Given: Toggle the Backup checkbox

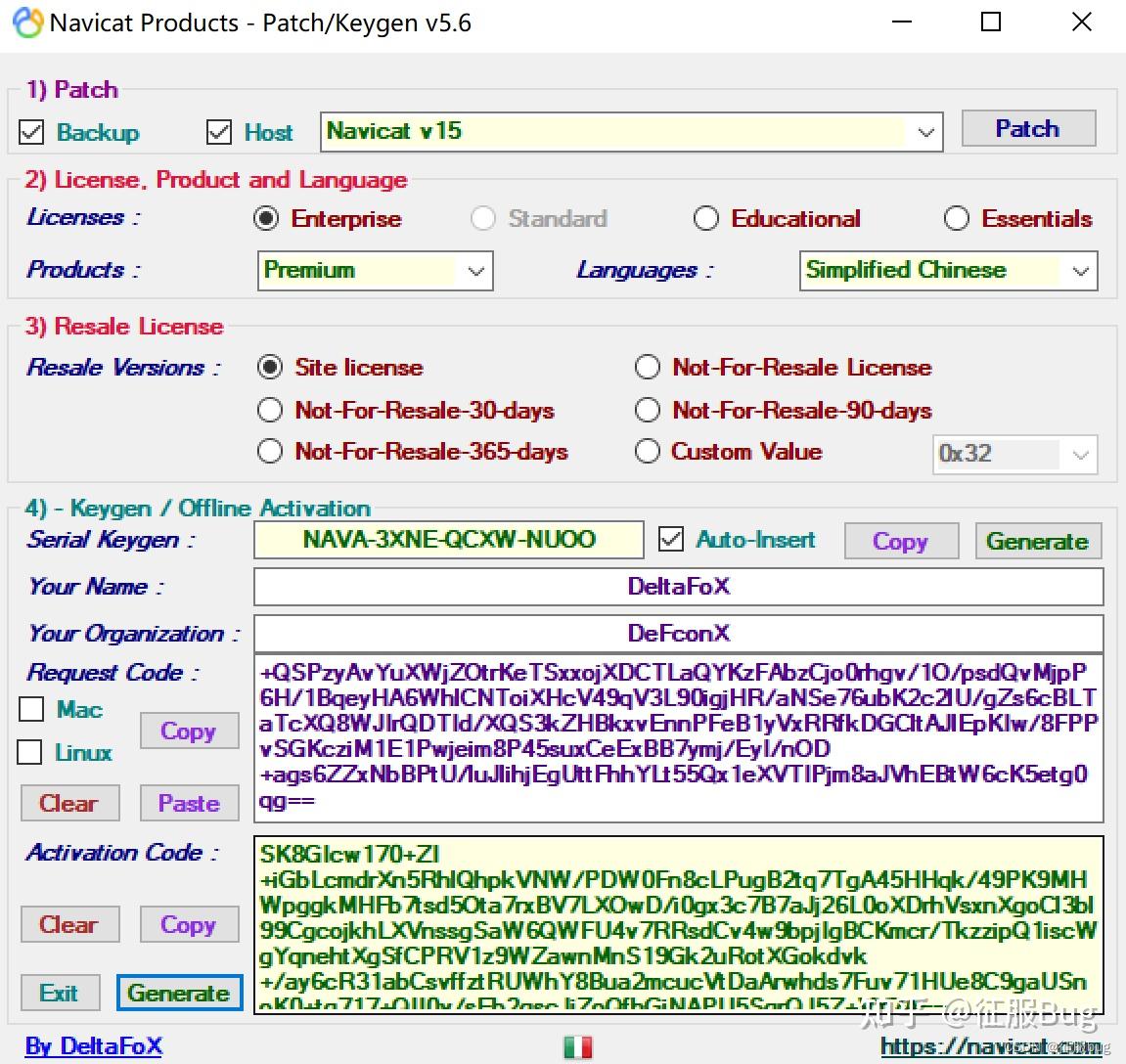Looking at the screenshot, I should point(31,132).
